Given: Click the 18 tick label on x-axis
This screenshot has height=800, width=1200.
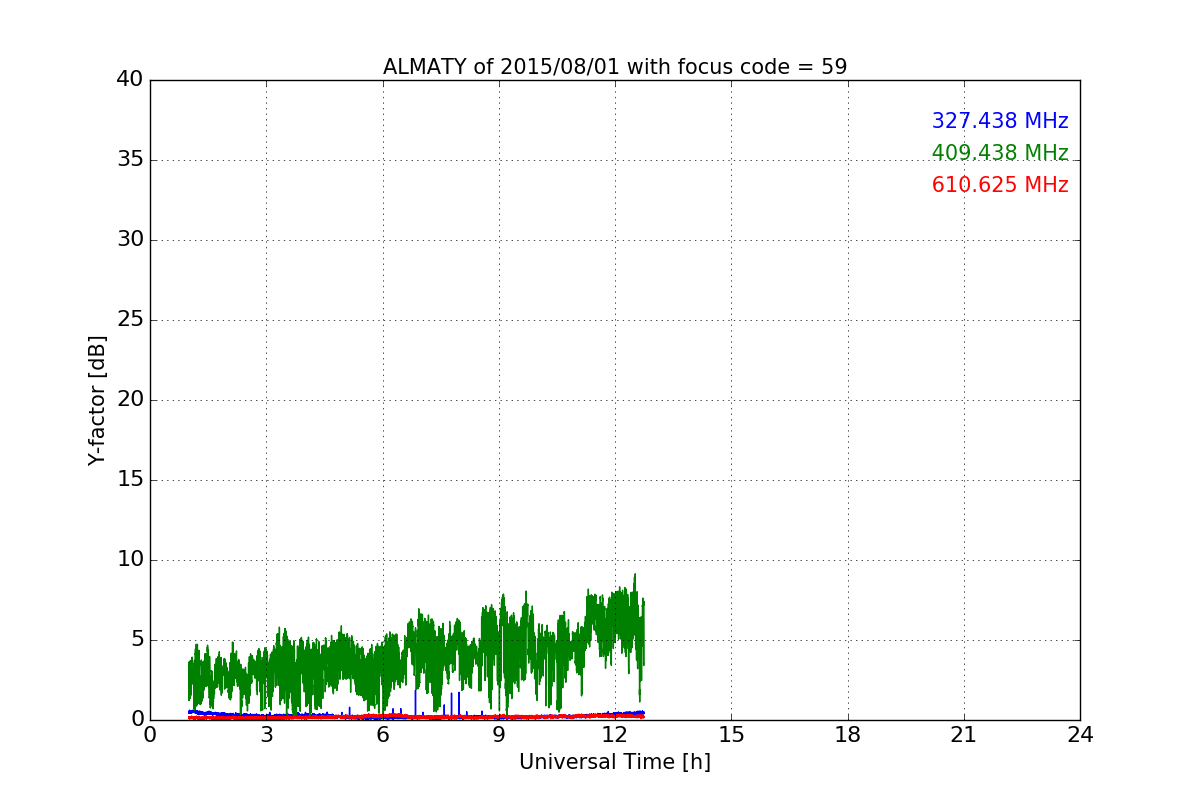Looking at the screenshot, I should (x=848, y=735).
